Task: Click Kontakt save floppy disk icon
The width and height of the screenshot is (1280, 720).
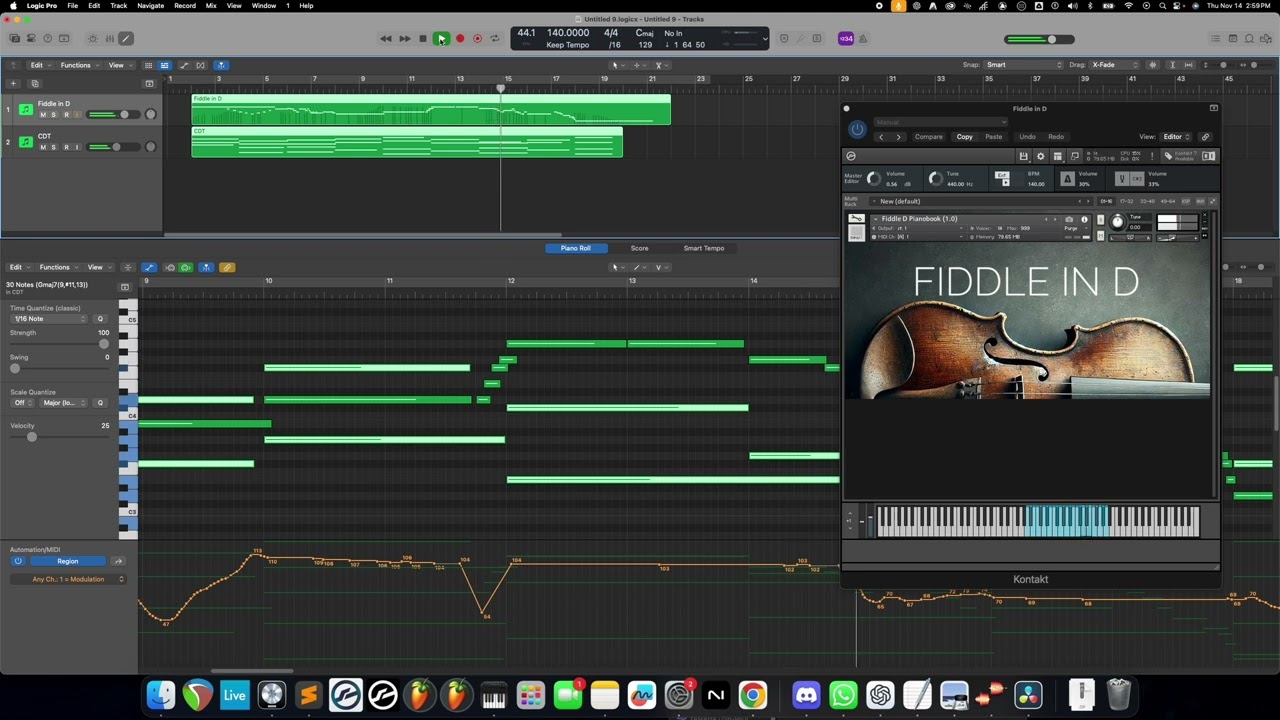Action: (1023, 156)
